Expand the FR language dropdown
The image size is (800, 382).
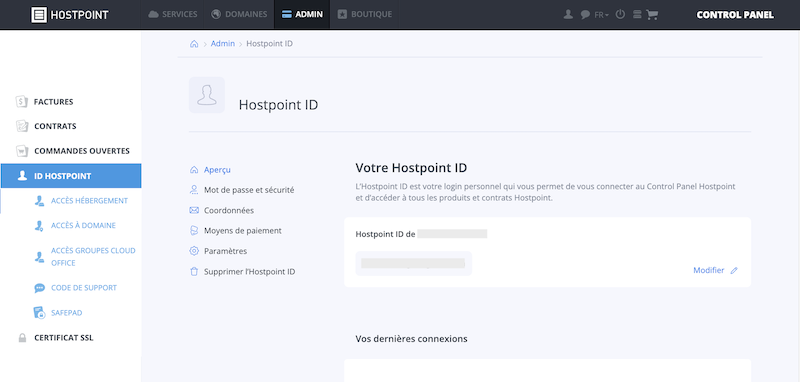coord(602,15)
